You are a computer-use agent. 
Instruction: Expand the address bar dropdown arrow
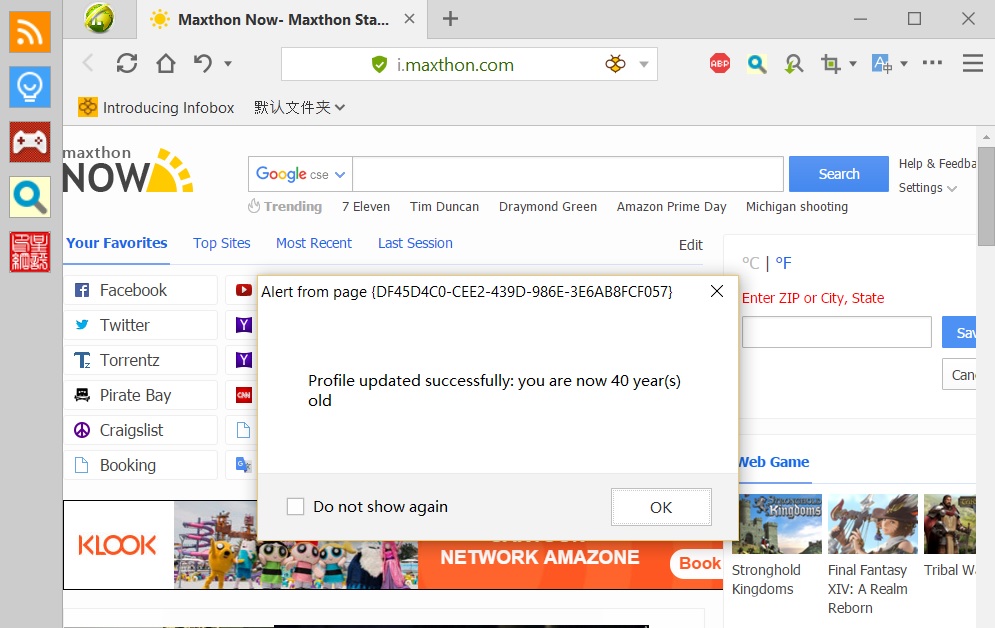[644, 64]
